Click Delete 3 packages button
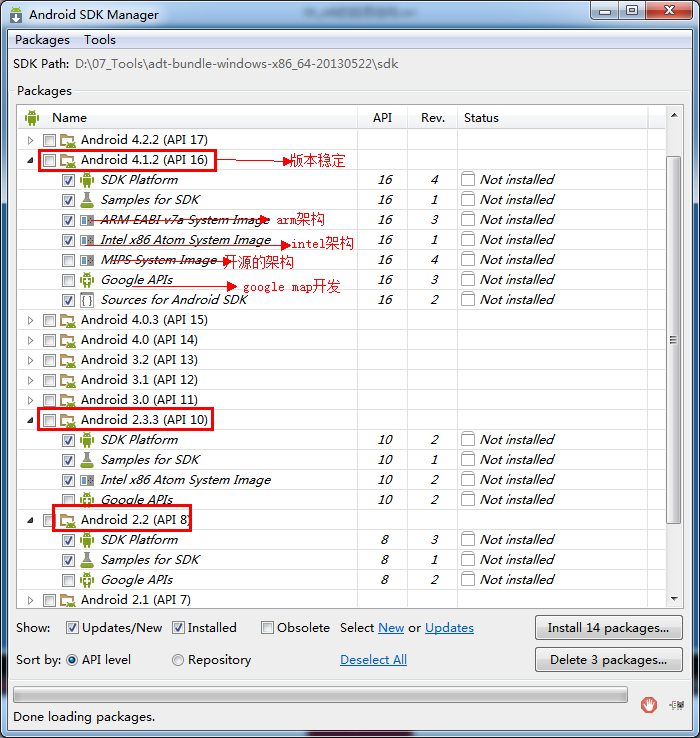This screenshot has height=738, width=700. 608,660
